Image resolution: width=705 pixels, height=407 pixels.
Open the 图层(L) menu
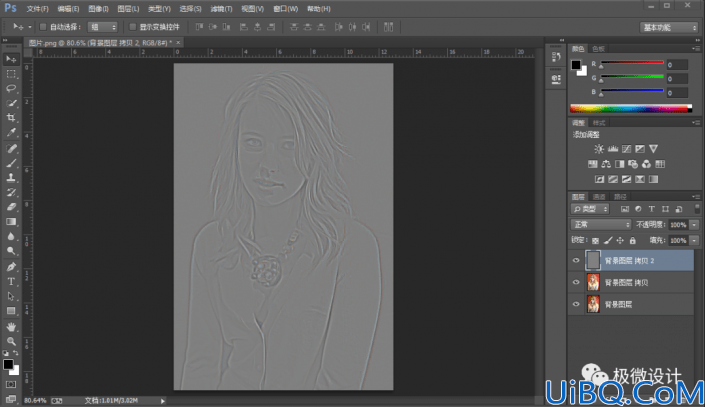128,9
